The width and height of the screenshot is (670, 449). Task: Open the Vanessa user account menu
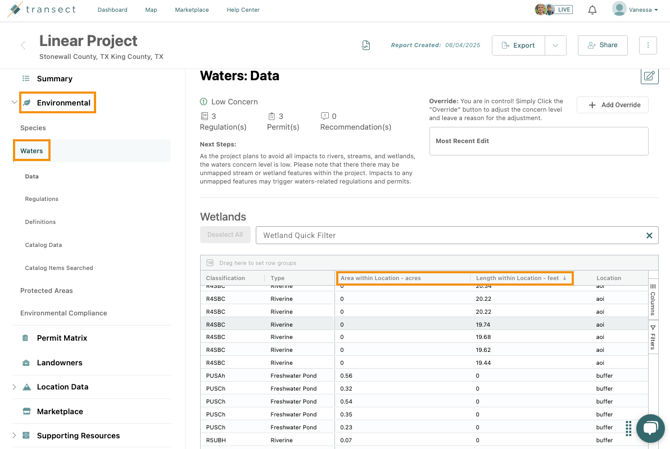click(635, 9)
